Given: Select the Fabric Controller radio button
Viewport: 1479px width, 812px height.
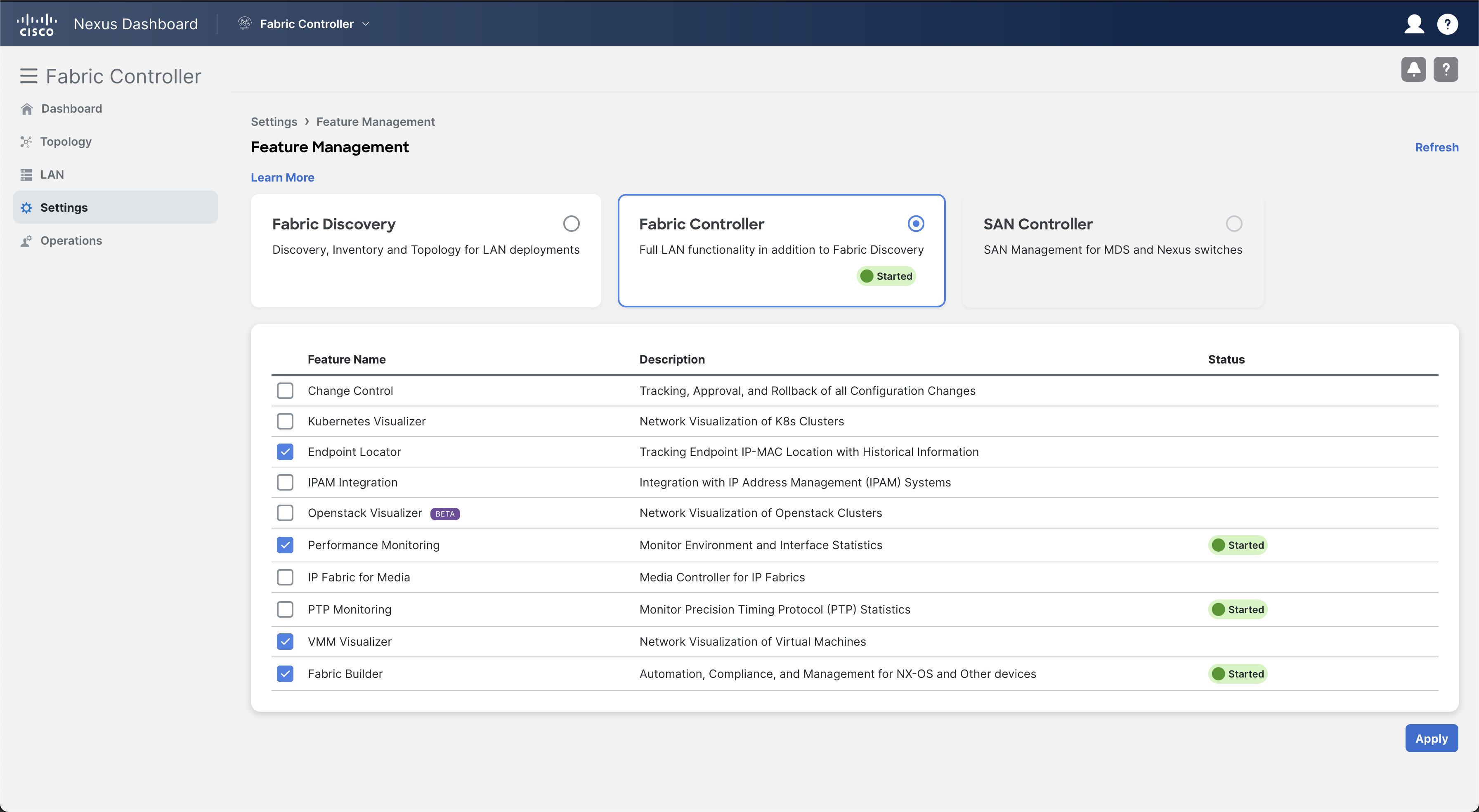Looking at the screenshot, I should [x=915, y=224].
